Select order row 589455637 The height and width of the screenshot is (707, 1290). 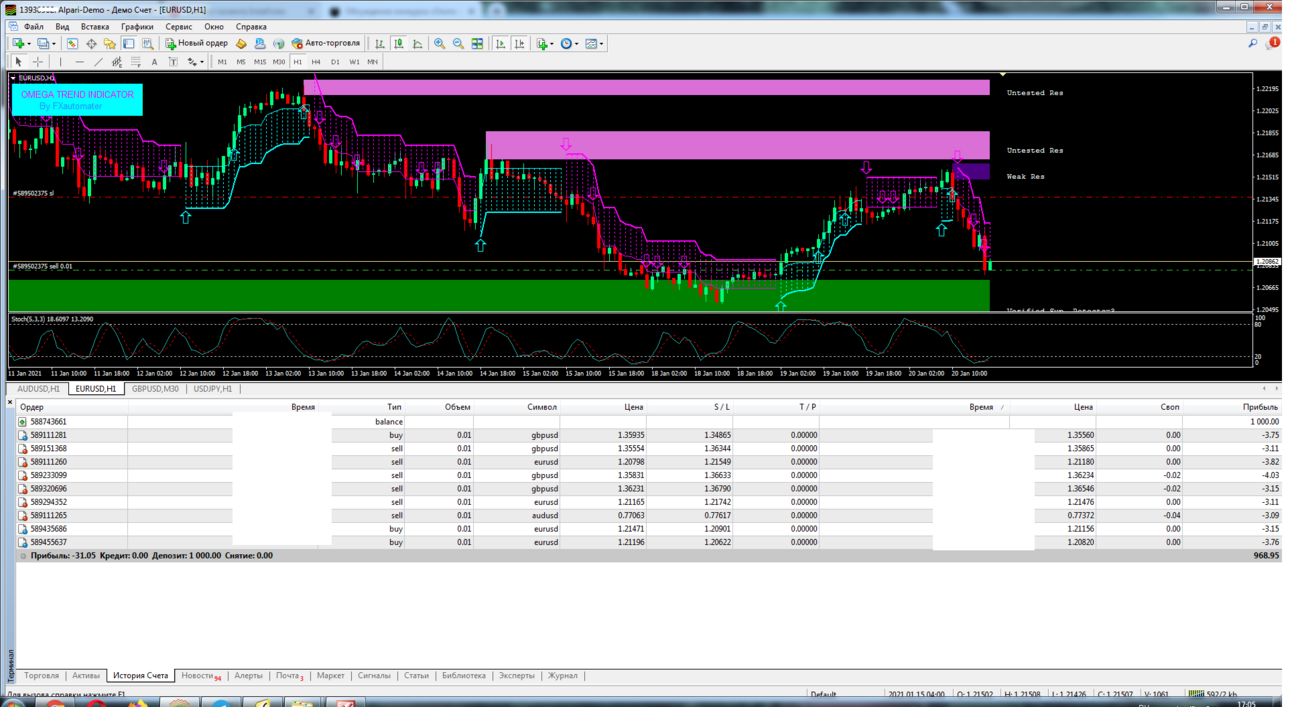pyautogui.click(x=648, y=542)
